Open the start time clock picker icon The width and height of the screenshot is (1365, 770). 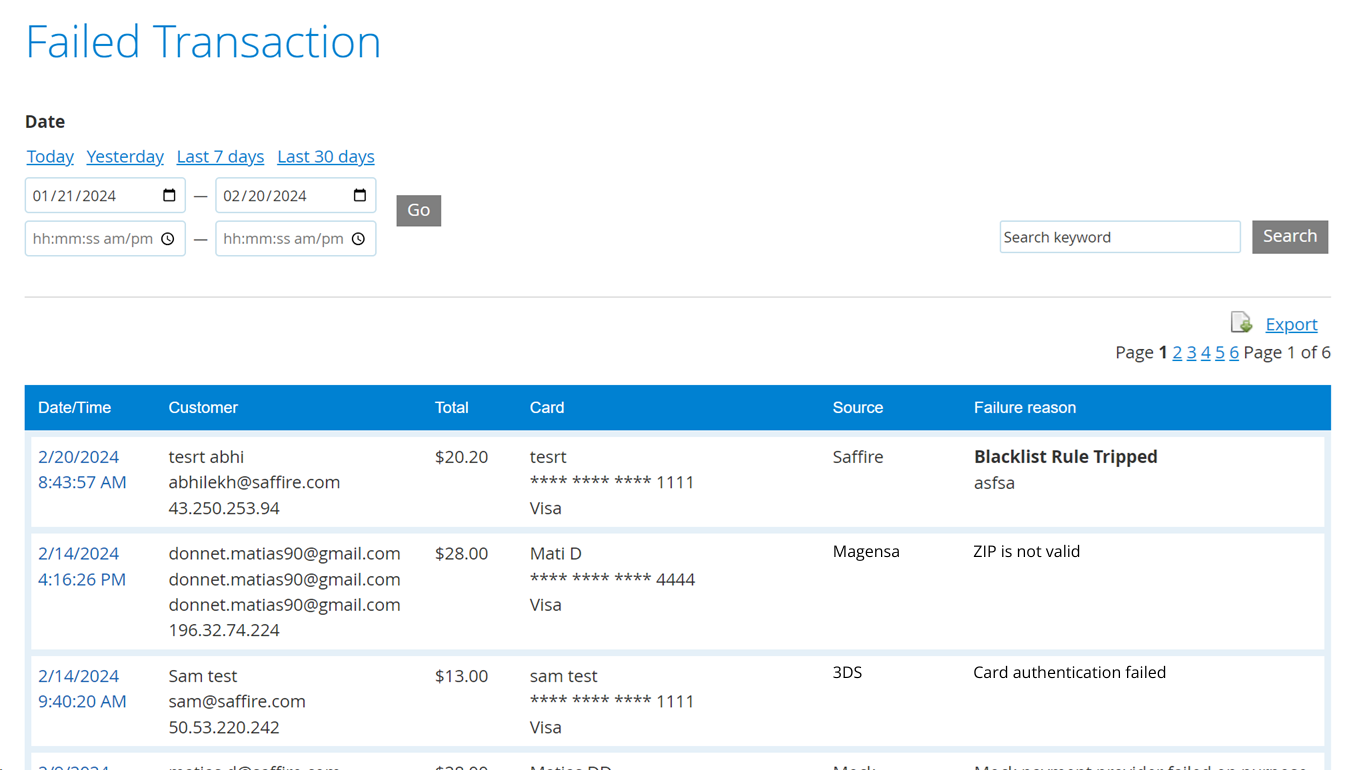click(168, 239)
